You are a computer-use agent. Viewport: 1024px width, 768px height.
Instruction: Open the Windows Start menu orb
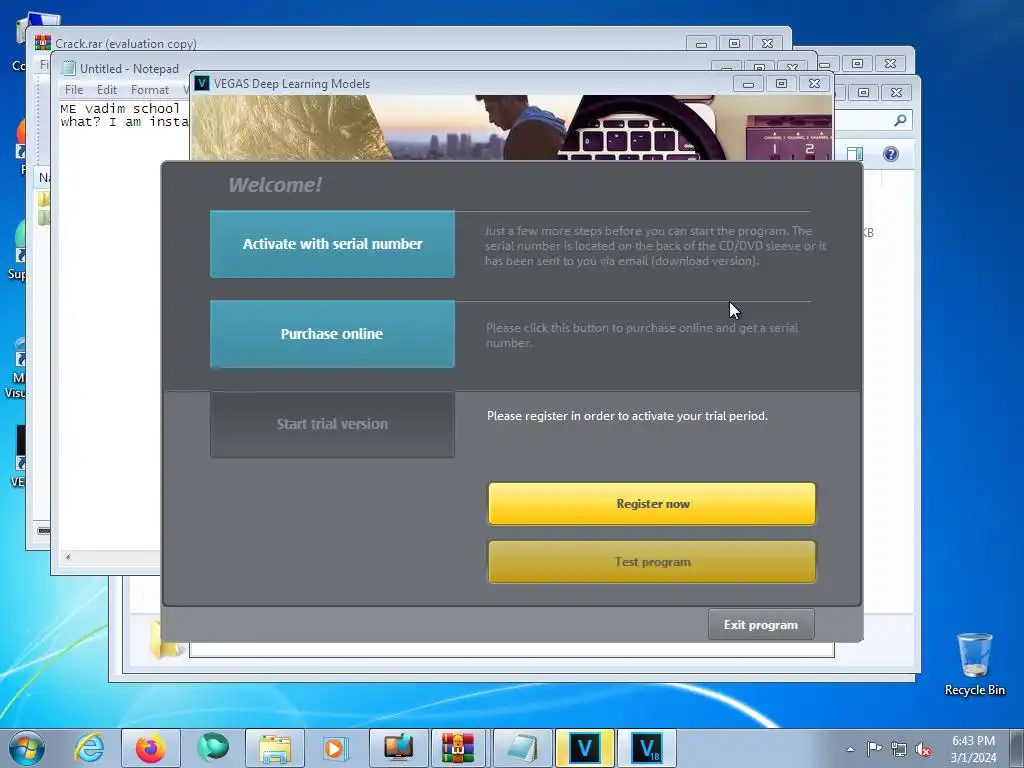click(x=27, y=748)
